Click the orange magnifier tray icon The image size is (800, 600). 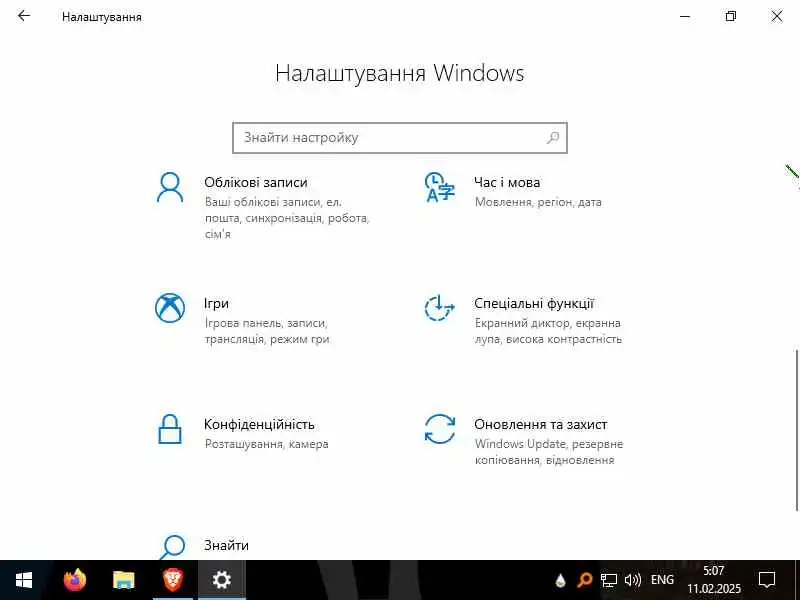click(x=584, y=580)
